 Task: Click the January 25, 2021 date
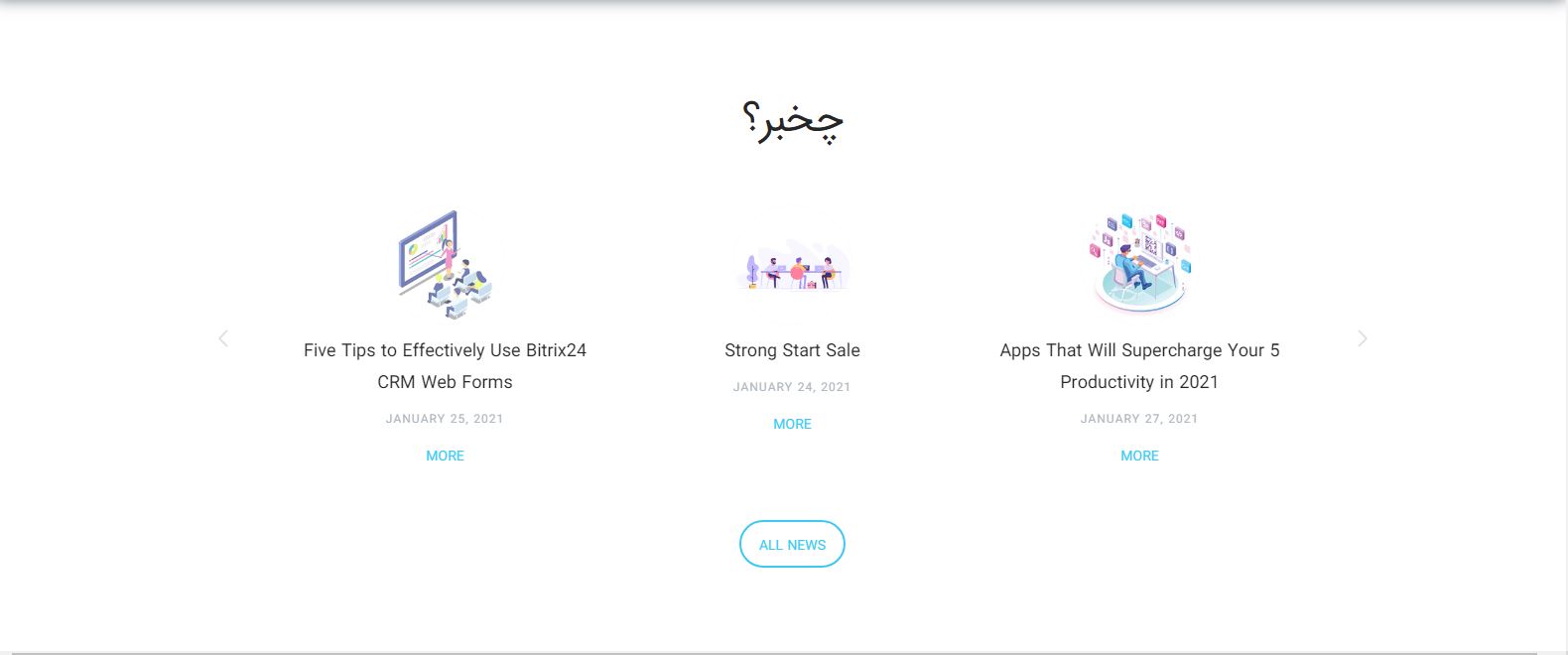point(445,419)
